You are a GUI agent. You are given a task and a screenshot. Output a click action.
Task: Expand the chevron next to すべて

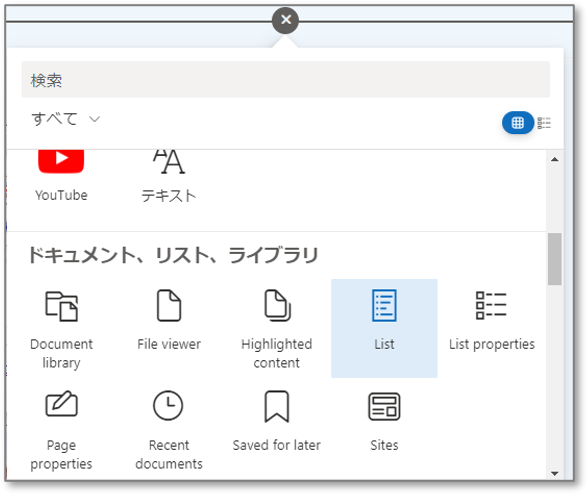point(94,119)
